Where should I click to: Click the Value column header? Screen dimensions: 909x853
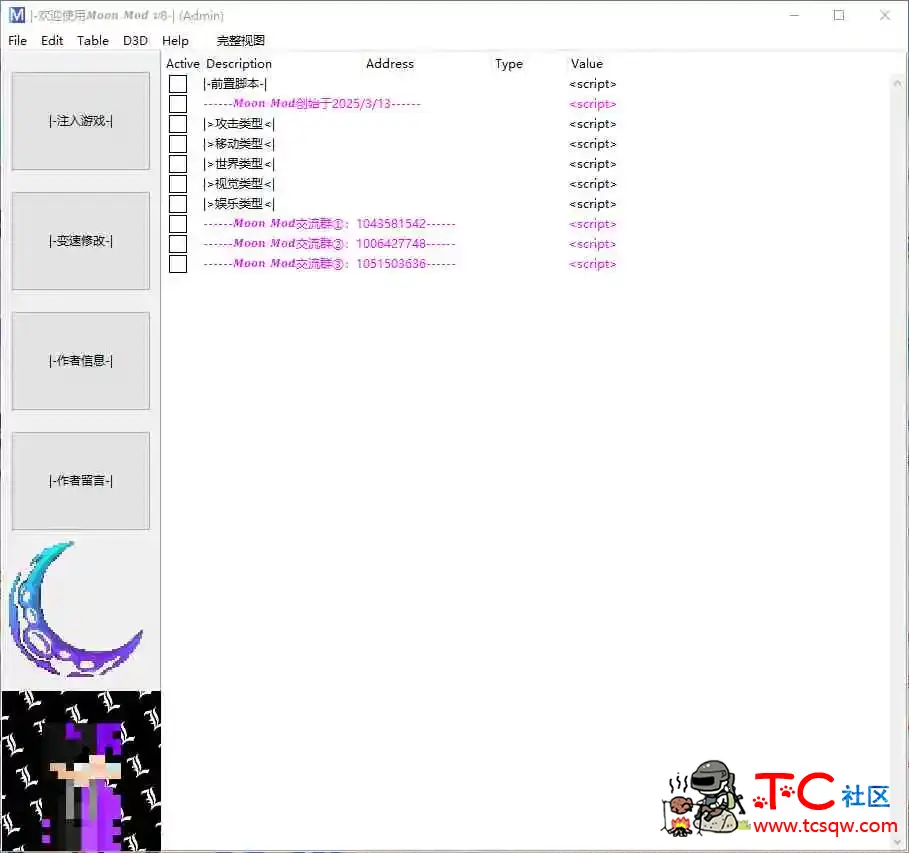point(587,64)
